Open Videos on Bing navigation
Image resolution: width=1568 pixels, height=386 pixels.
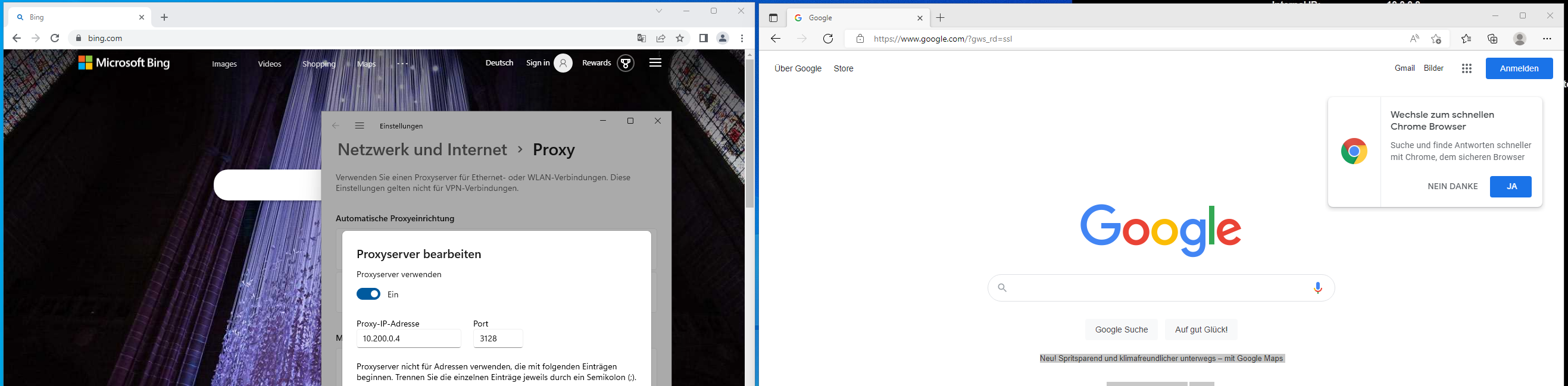pyautogui.click(x=270, y=64)
